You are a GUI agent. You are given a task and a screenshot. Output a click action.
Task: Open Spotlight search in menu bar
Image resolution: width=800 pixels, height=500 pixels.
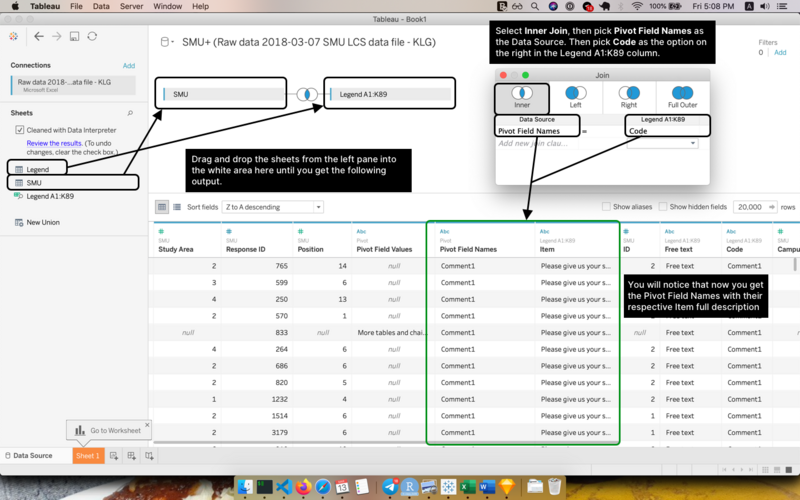pos(535,6)
